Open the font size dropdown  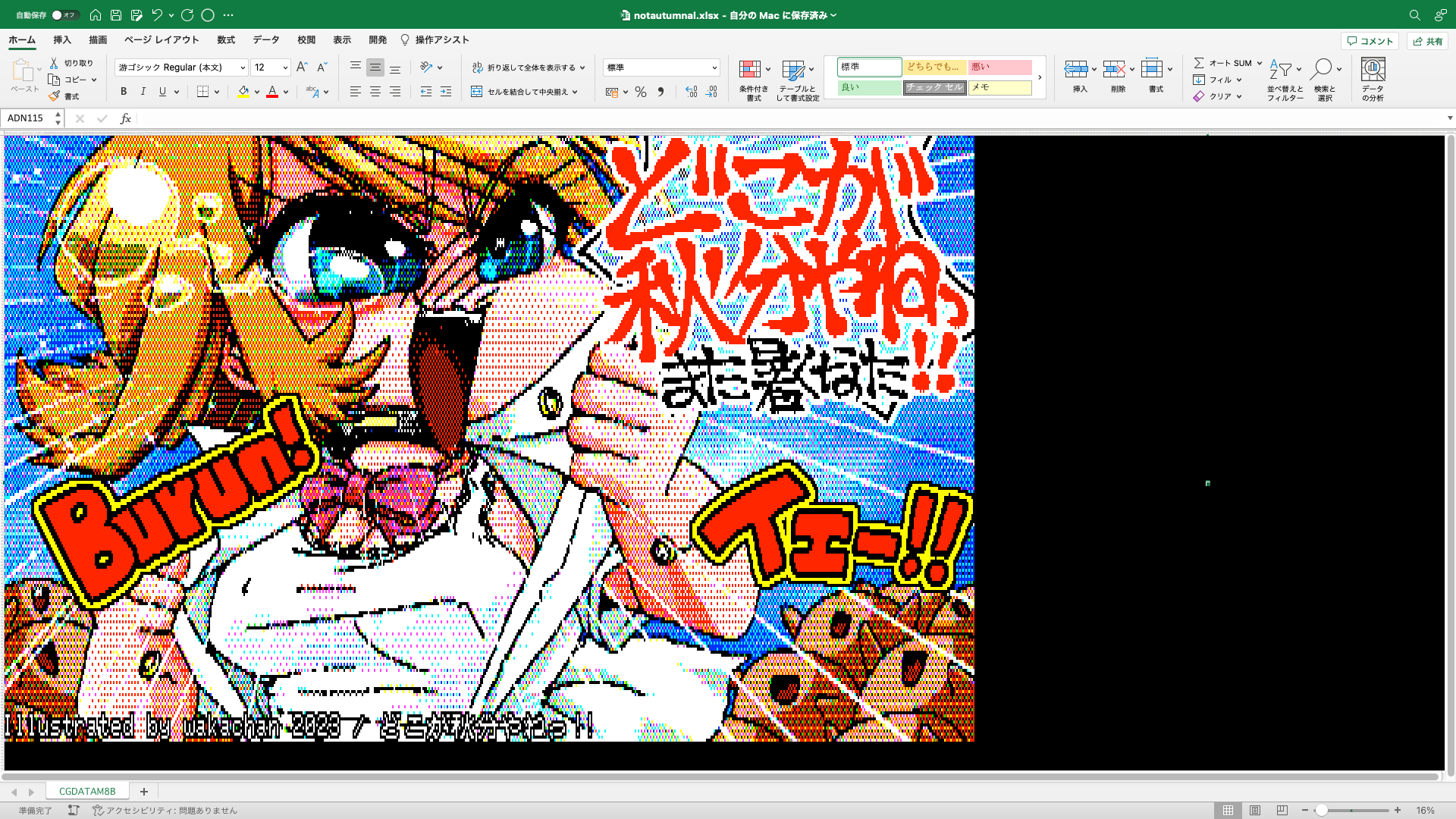(285, 67)
